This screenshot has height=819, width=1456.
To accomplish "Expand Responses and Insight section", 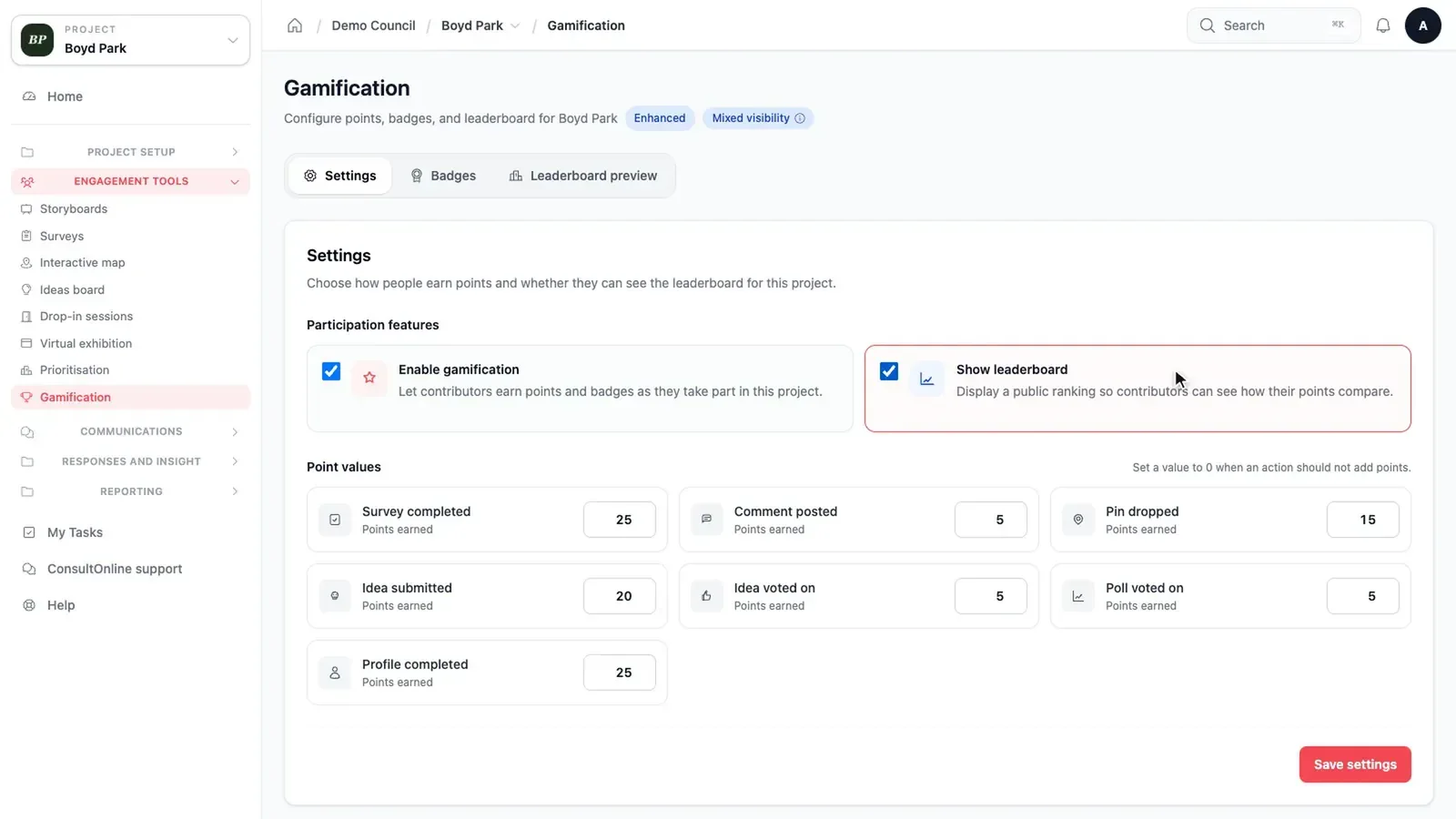I will pyautogui.click(x=130, y=461).
